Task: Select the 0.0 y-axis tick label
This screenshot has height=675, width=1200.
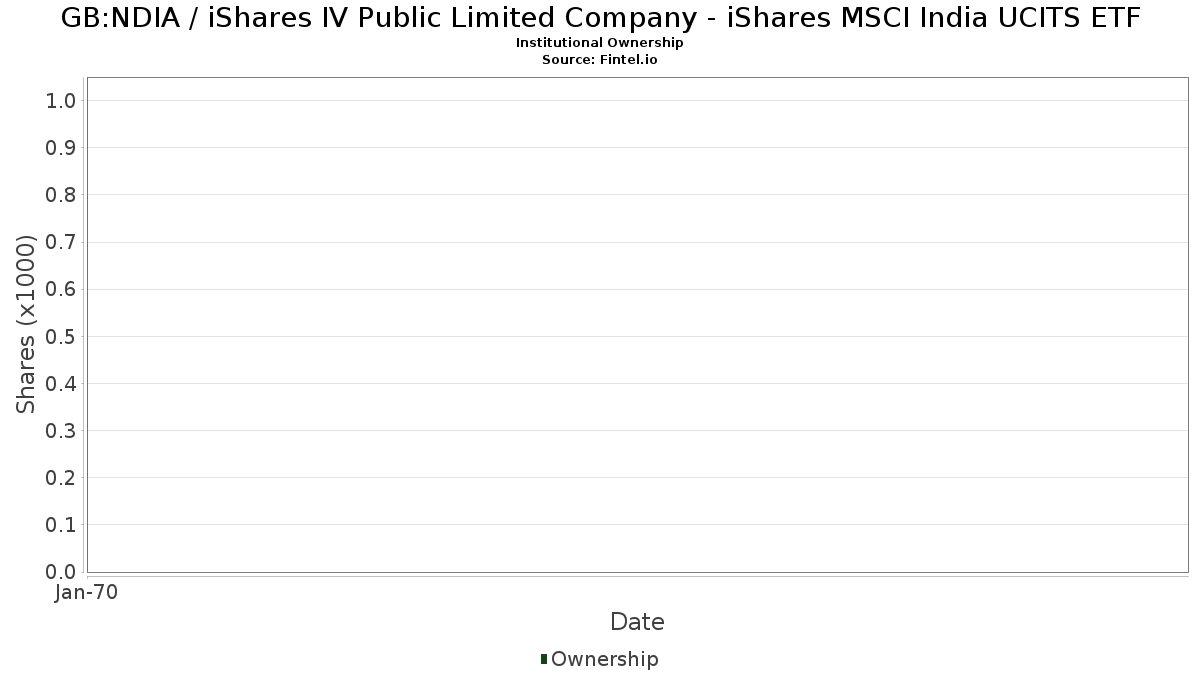Action: 61,572
